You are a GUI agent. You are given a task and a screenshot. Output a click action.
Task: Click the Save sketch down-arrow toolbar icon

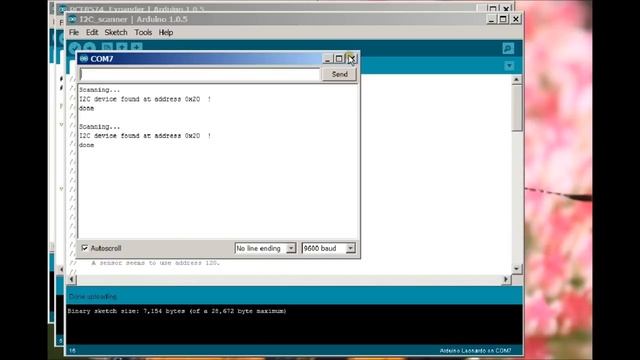click(137, 47)
